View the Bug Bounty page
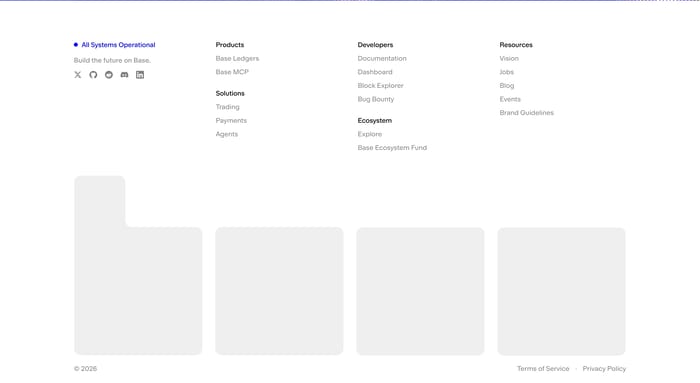The width and height of the screenshot is (700, 383). click(x=376, y=99)
